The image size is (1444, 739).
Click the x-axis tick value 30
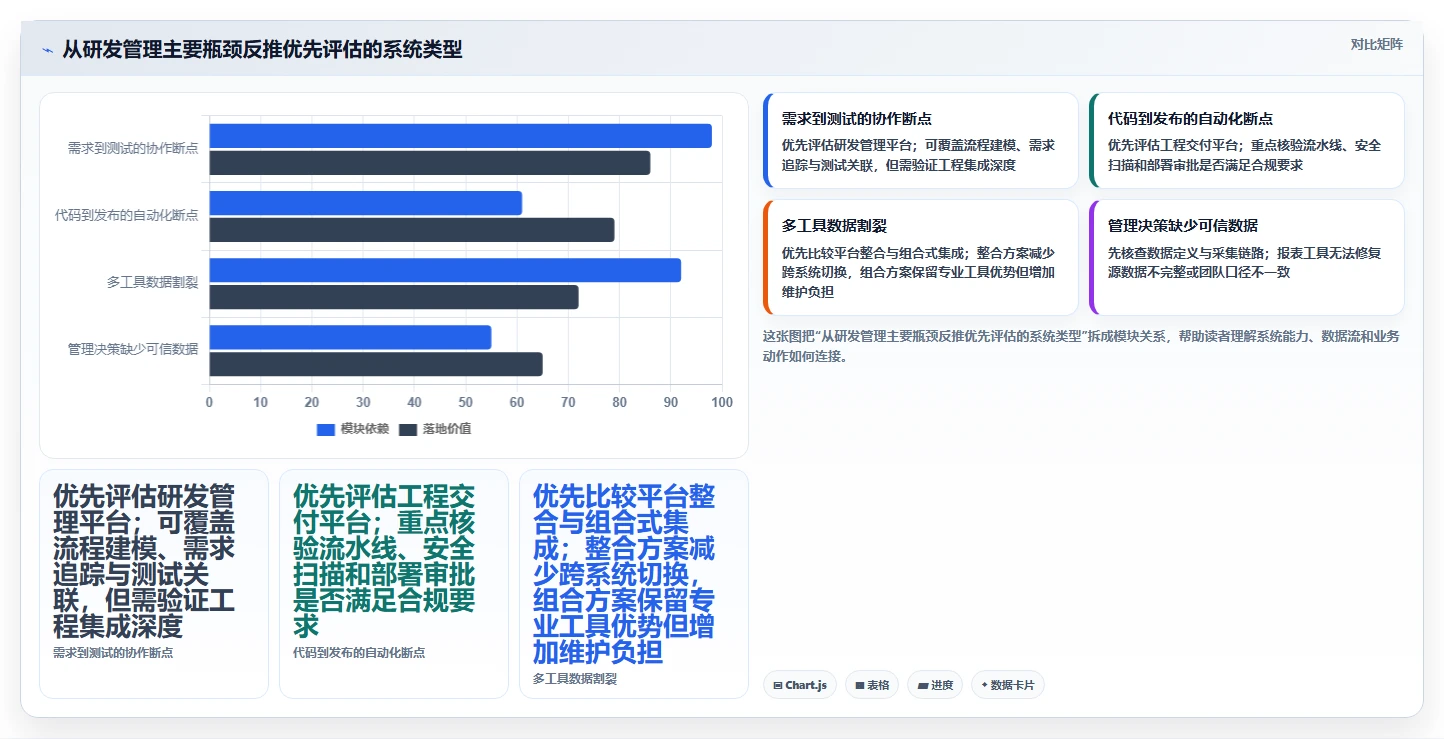(363, 402)
